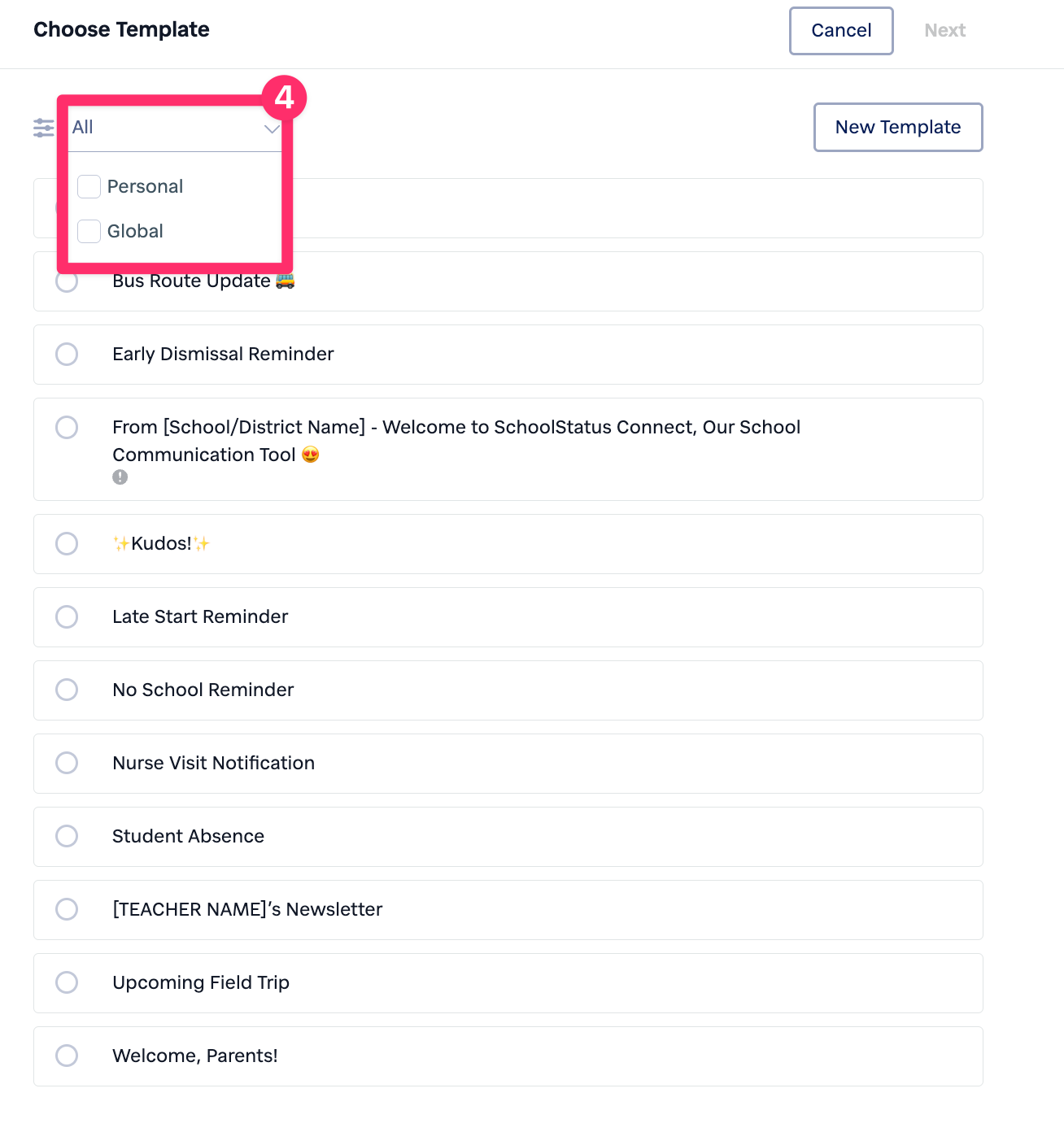Open the No School Reminder template row
Screen dimensions: 1064x1132
pos(508,690)
